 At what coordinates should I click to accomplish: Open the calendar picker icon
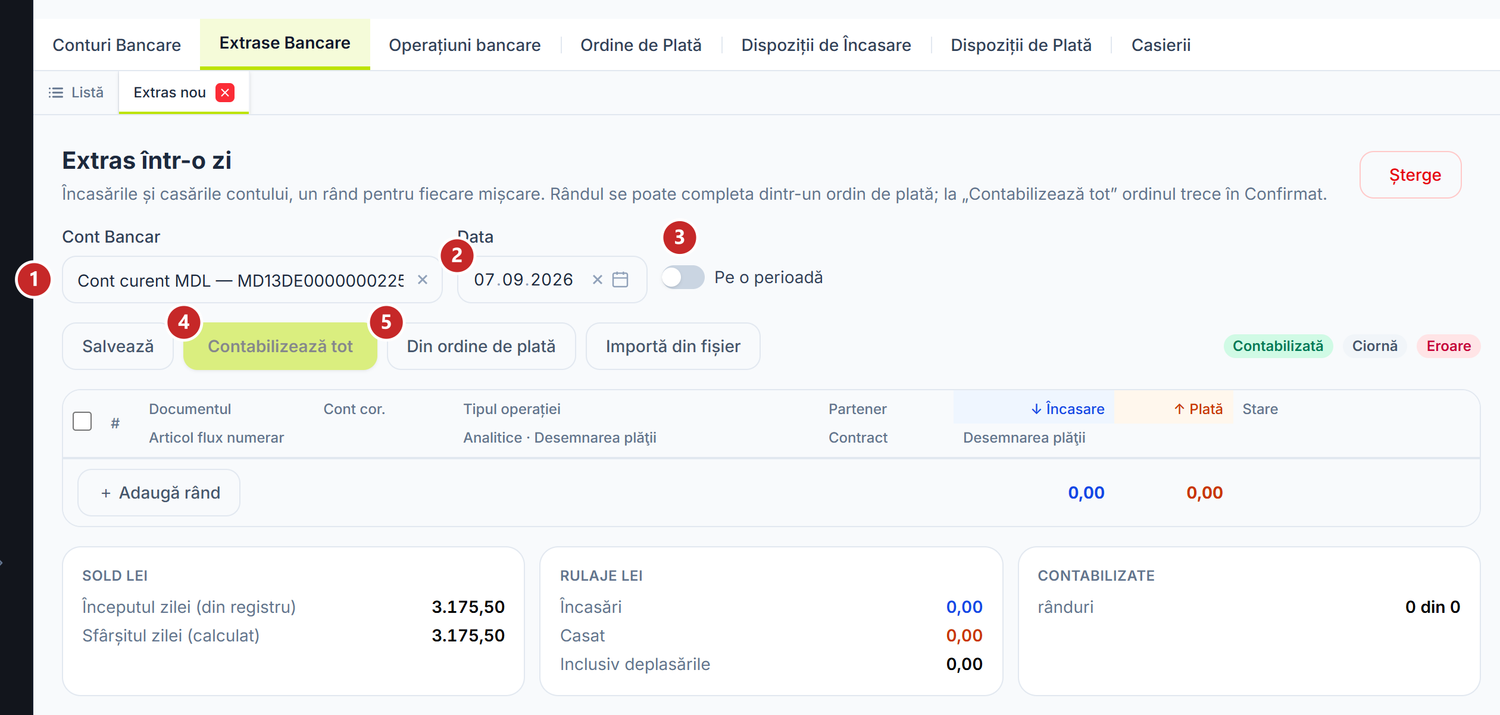click(620, 280)
